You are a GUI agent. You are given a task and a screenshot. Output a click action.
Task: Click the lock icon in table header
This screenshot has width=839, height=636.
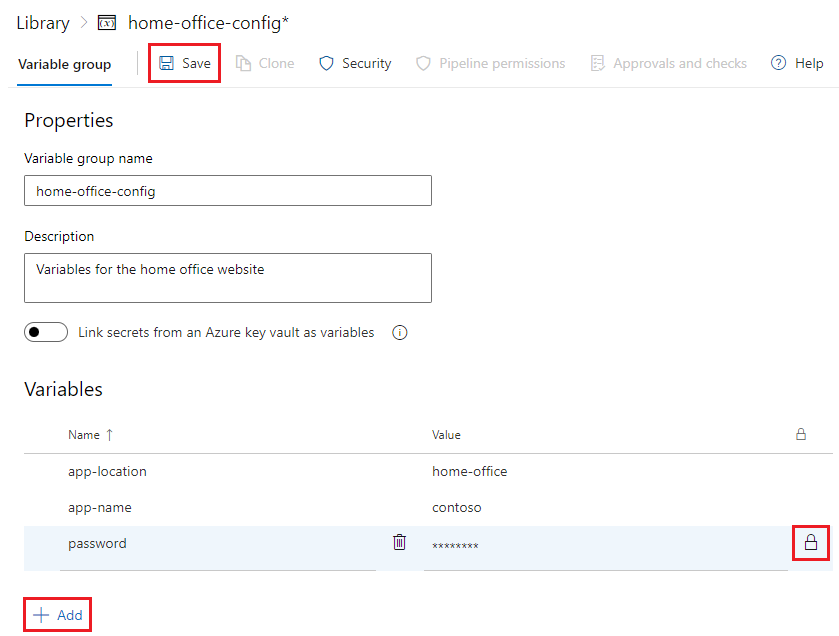click(x=801, y=434)
